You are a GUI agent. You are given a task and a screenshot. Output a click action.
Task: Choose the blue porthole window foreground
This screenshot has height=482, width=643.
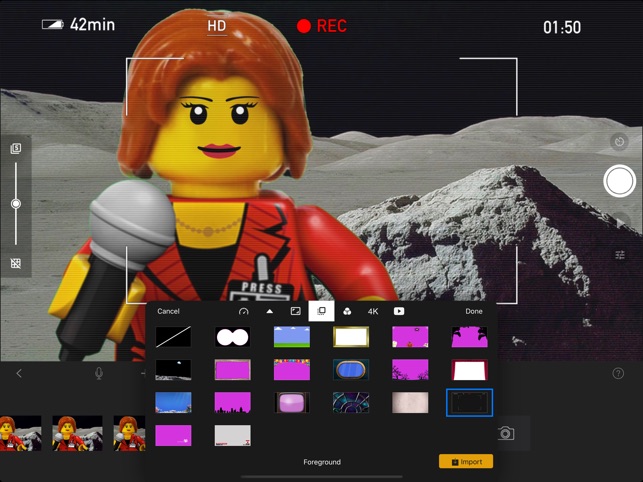click(351, 370)
